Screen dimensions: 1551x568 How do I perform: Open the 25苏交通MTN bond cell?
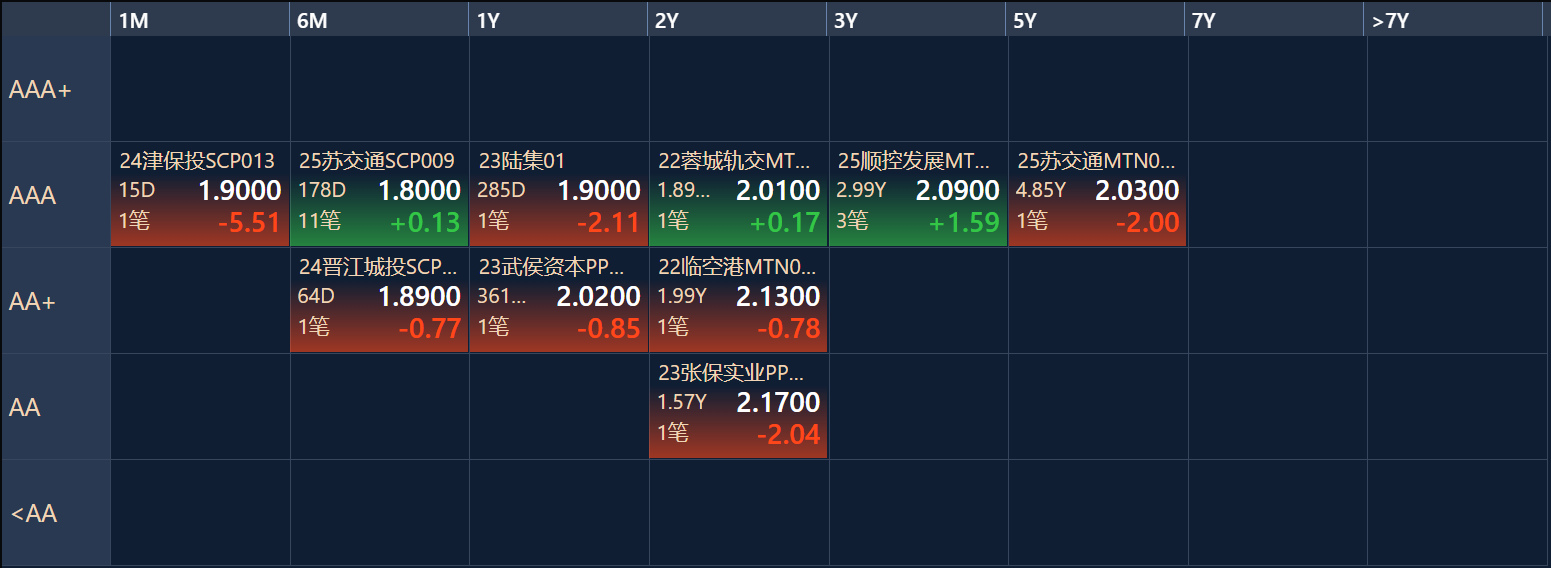[x=1097, y=194]
